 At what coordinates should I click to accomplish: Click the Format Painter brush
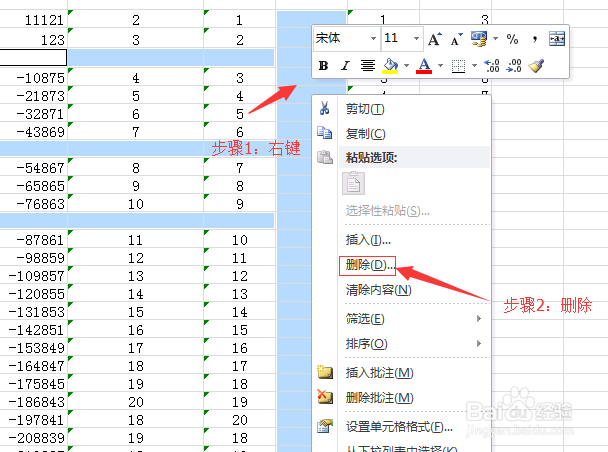(x=536, y=66)
